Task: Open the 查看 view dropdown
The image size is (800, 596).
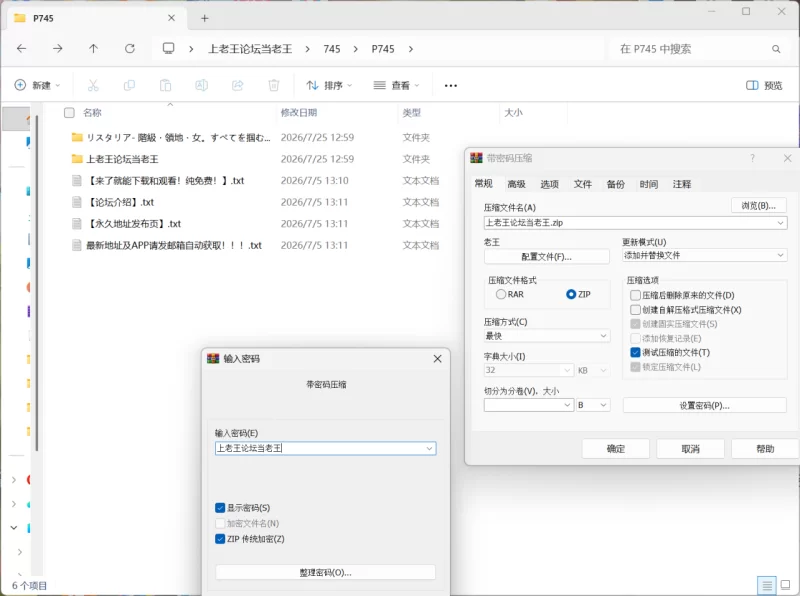Action: coord(396,85)
